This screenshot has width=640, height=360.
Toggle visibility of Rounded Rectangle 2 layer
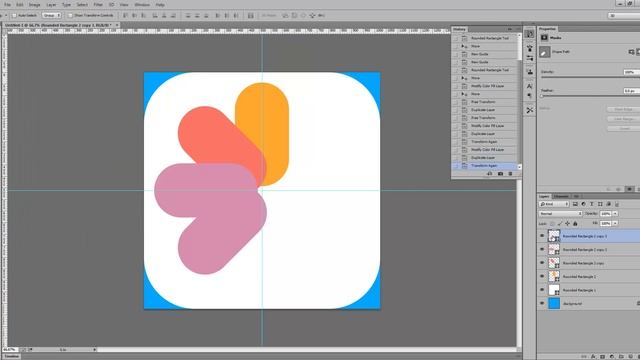click(x=542, y=276)
